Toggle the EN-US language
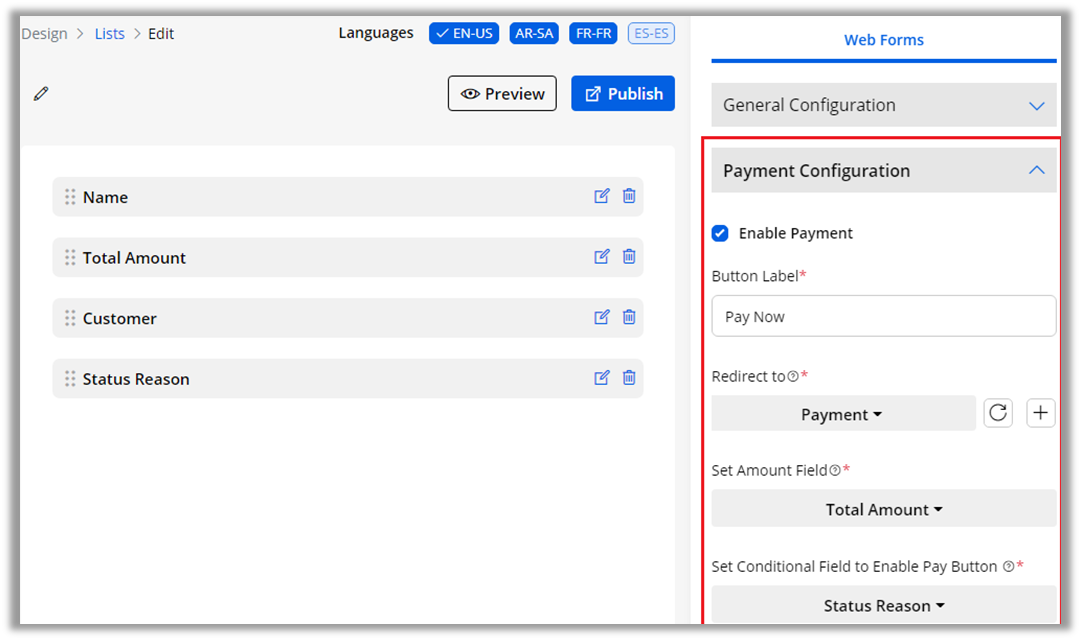Screen dimensions: 1081x640 pos(464,33)
